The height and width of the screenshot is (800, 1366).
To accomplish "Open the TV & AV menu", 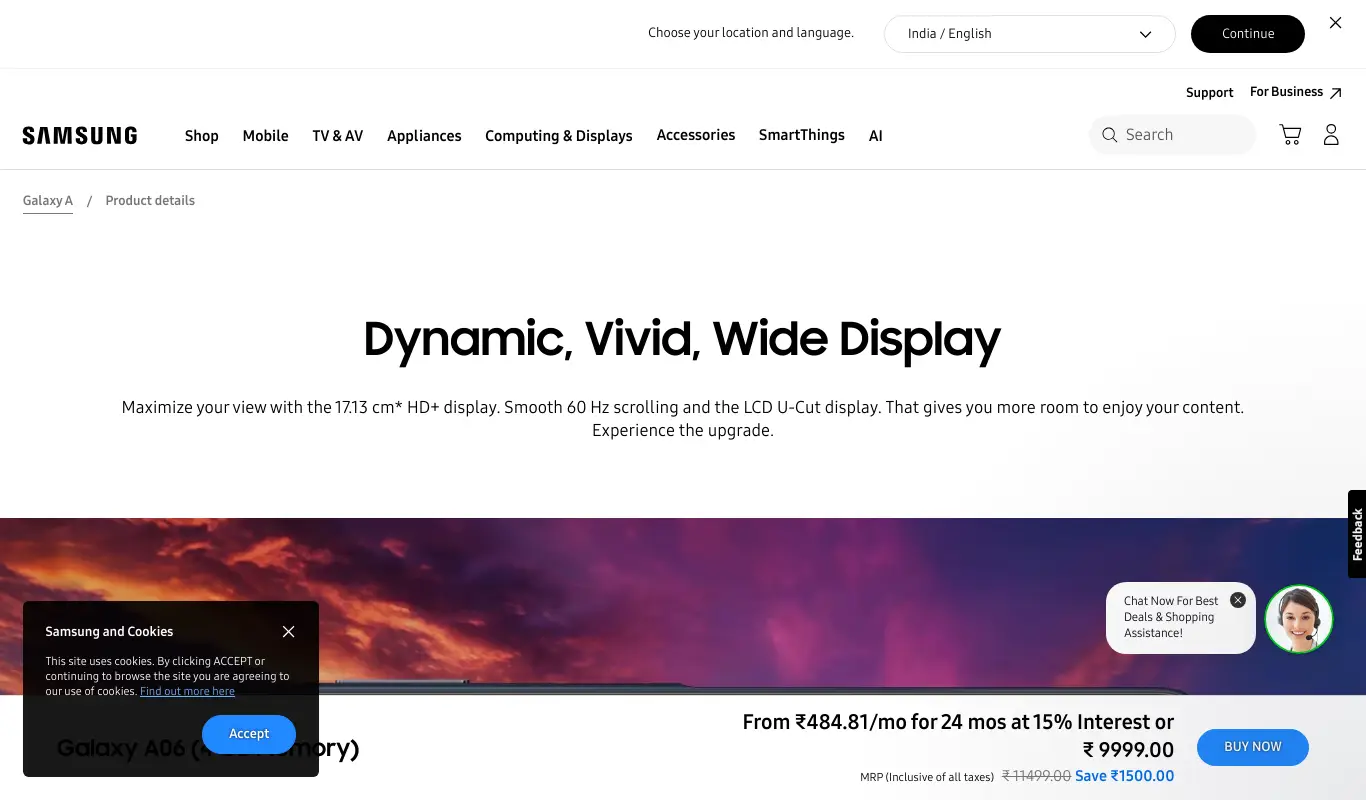I will 338,136.
